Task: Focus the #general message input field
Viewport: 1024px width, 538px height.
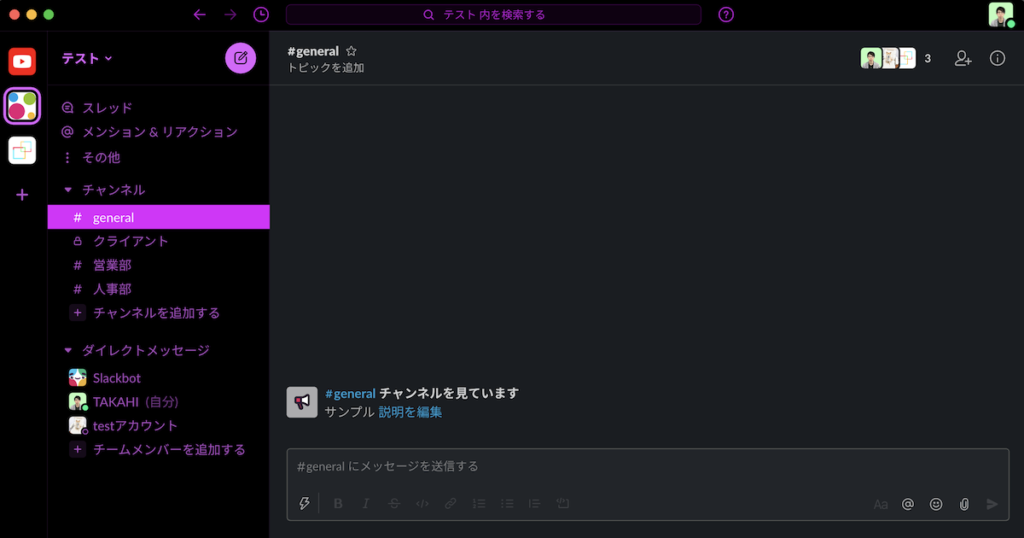Action: point(648,467)
